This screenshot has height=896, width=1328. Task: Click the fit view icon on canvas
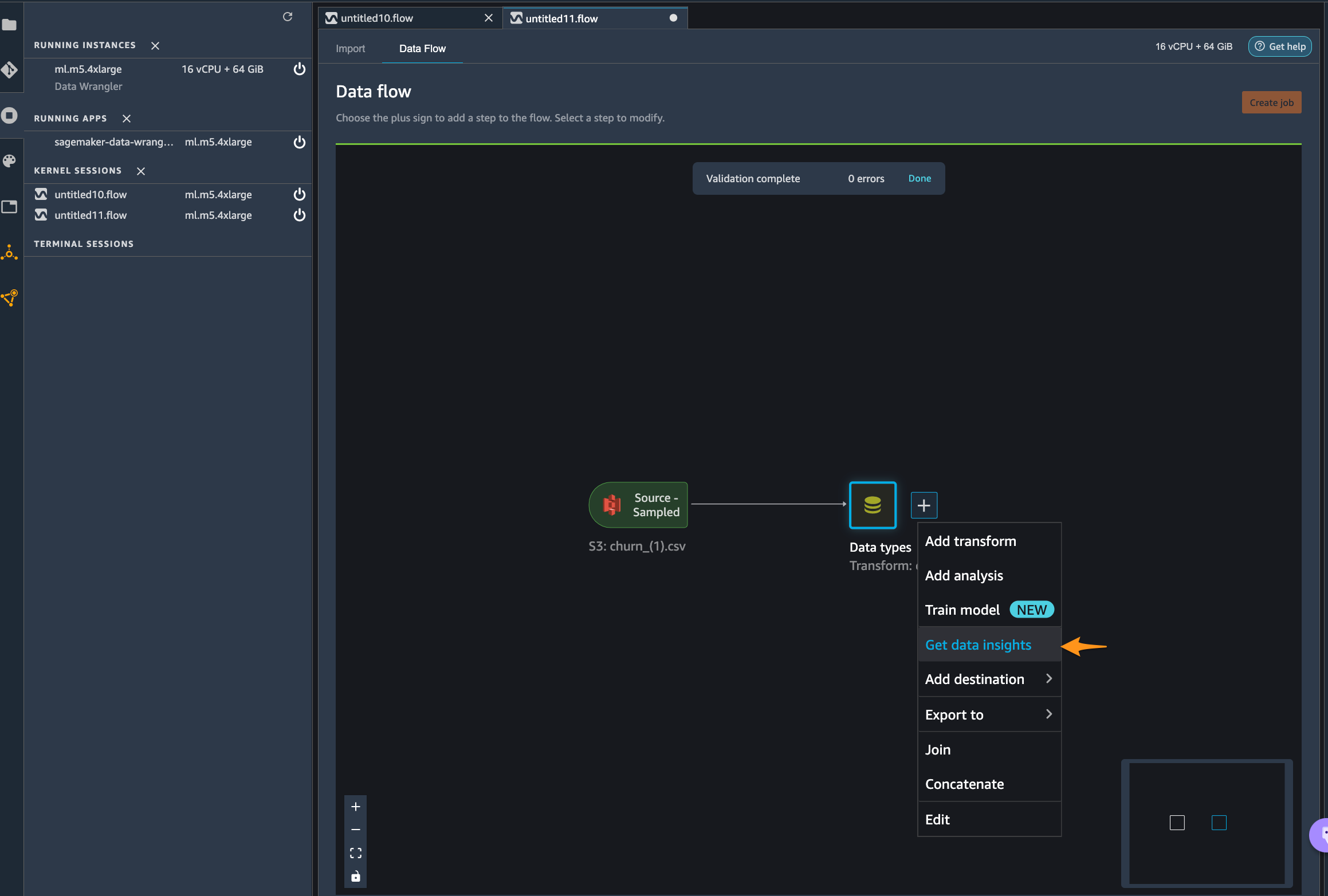pyautogui.click(x=355, y=853)
